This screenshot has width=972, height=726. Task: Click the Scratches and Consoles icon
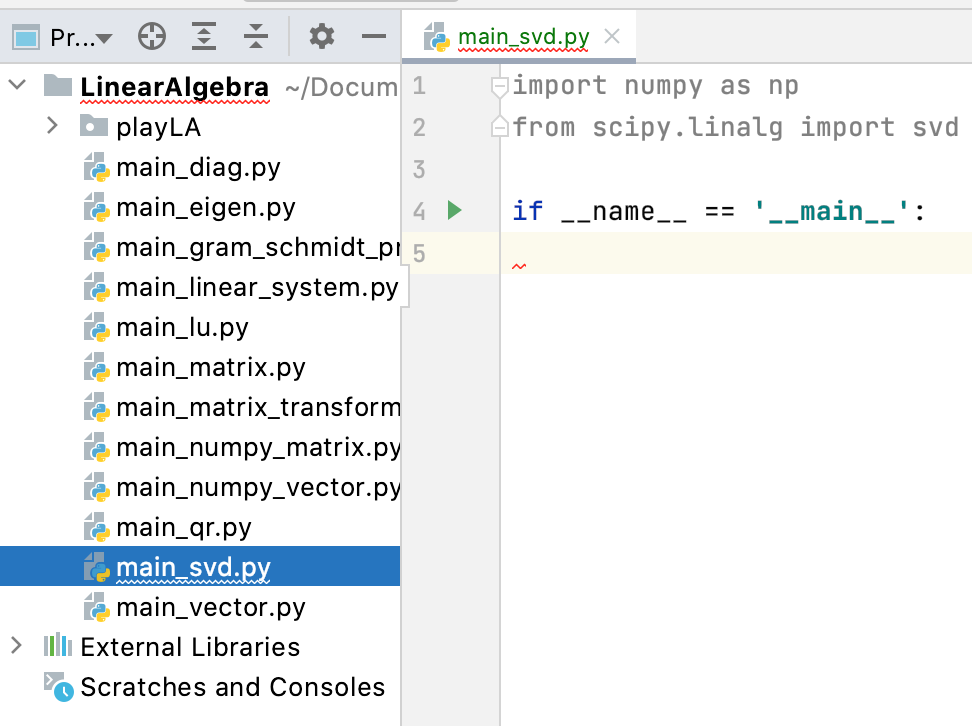(58, 686)
